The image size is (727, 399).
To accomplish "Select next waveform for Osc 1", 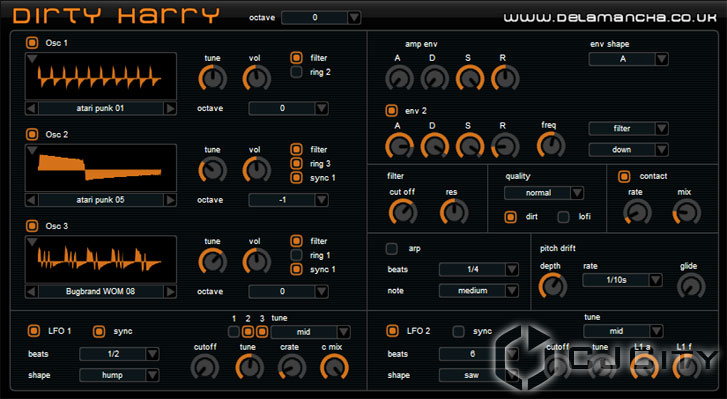I will 170,108.
